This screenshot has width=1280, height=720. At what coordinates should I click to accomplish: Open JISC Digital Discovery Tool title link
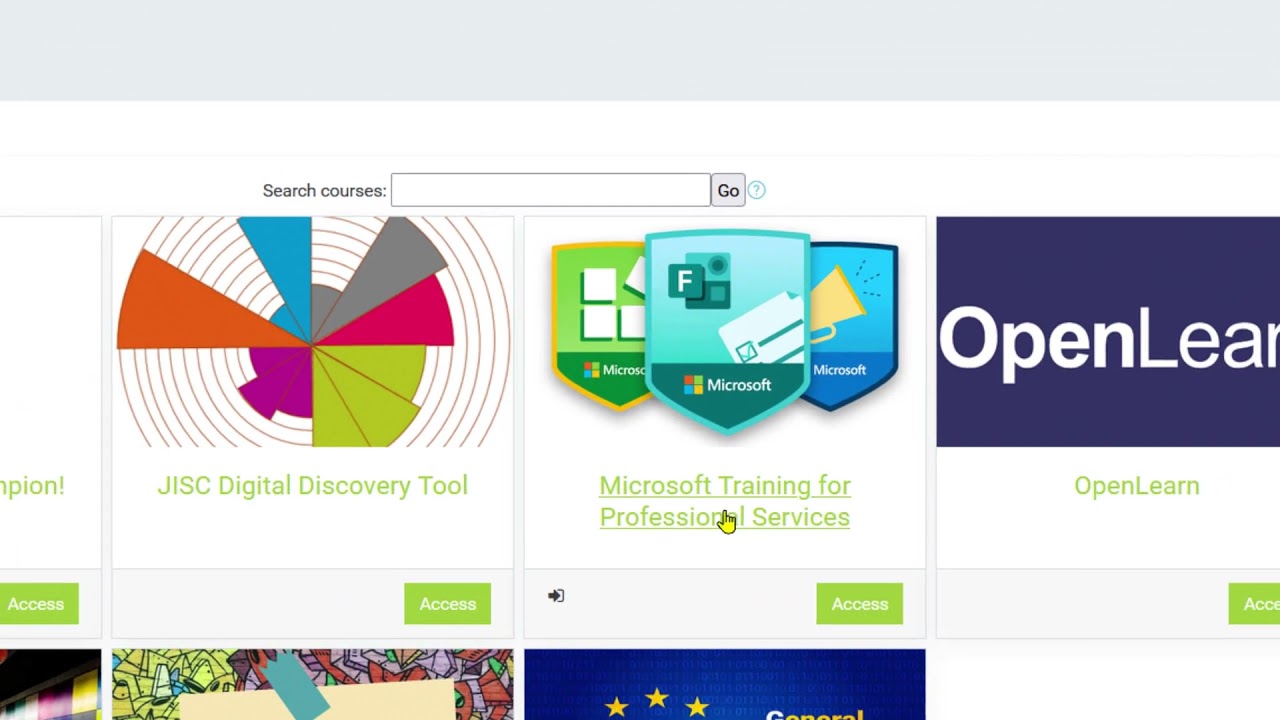click(x=312, y=485)
